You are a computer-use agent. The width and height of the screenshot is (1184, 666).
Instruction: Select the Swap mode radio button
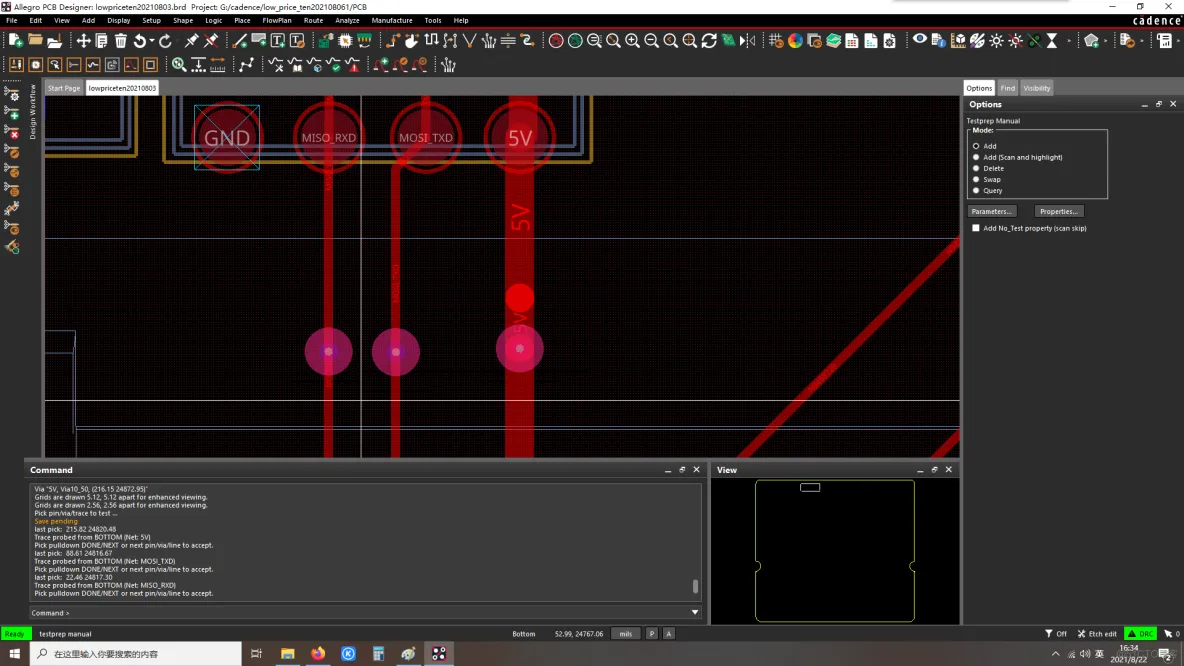point(976,180)
